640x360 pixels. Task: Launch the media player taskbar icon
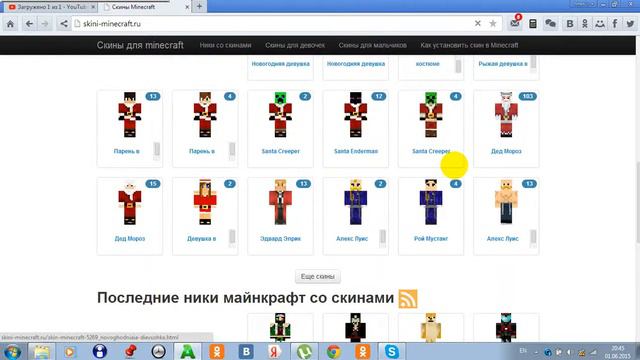[70, 351]
